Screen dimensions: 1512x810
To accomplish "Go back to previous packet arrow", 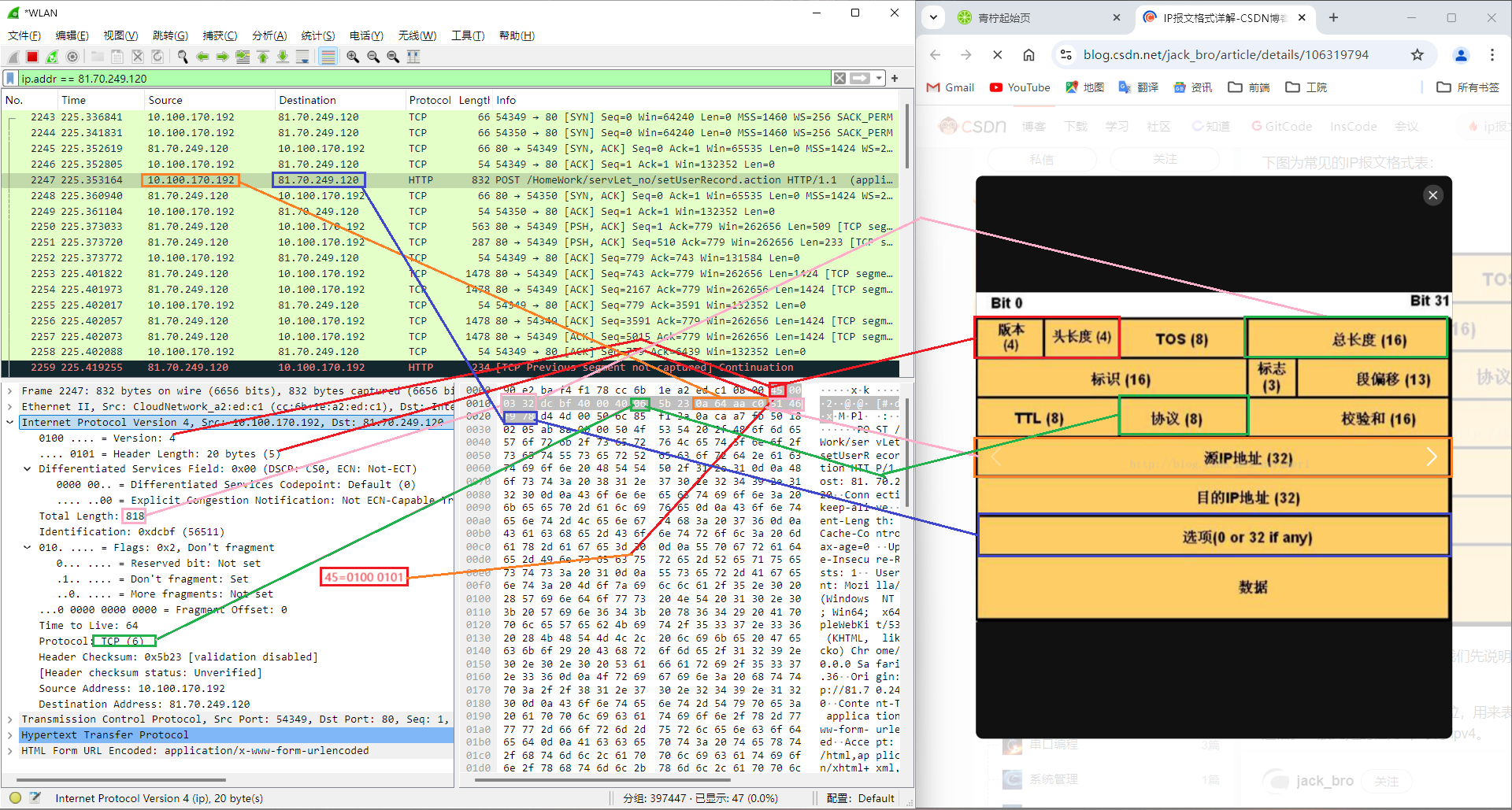I will coord(202,57).
